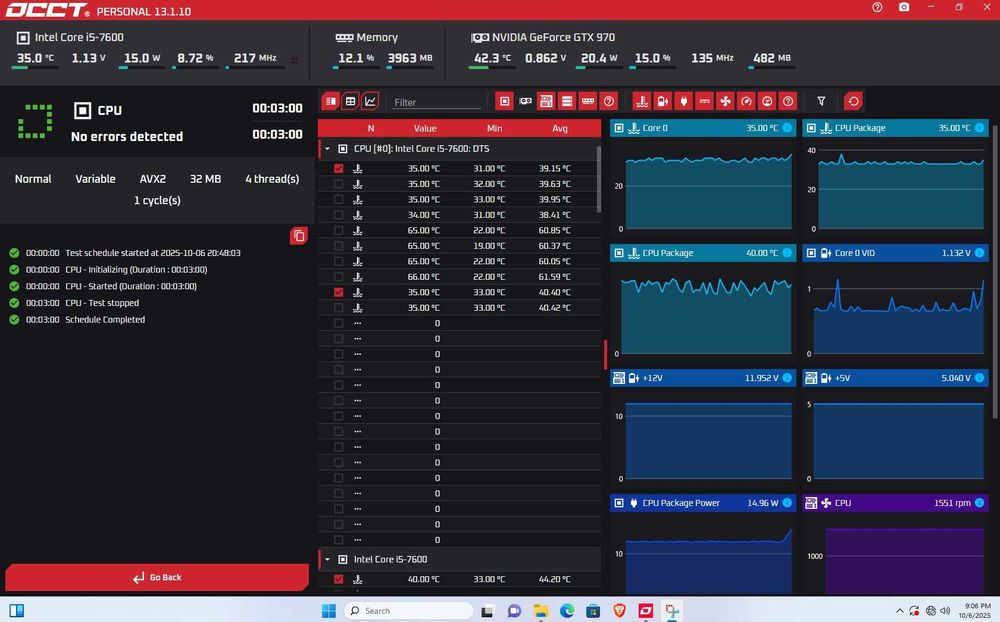Click the '4 thread(s)' setting label

(272, 179)
